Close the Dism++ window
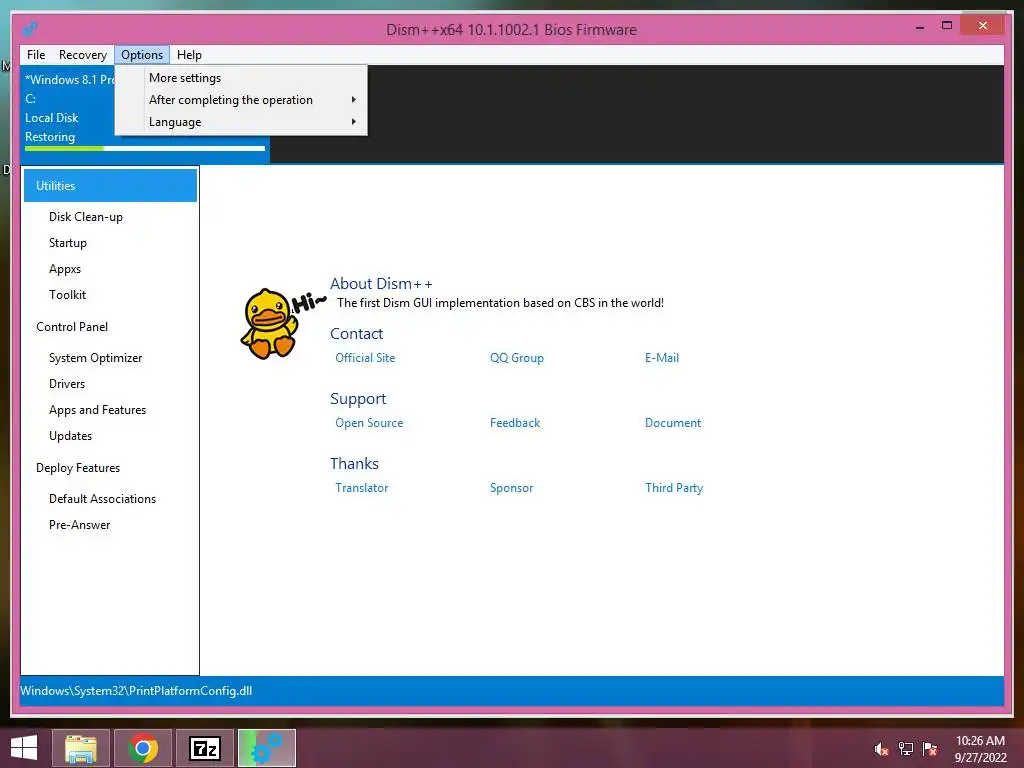1024x768 pixels. [983, 25]
